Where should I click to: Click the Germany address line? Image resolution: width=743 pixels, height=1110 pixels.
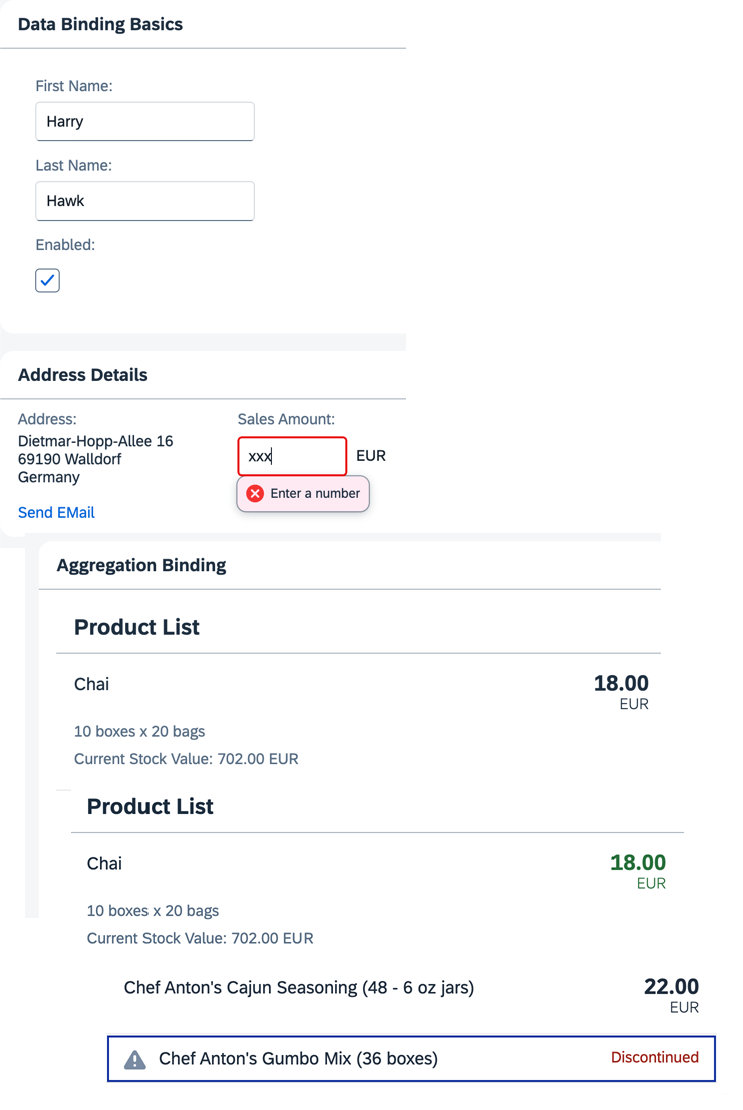pyautogui.click(x=49, y=477)
